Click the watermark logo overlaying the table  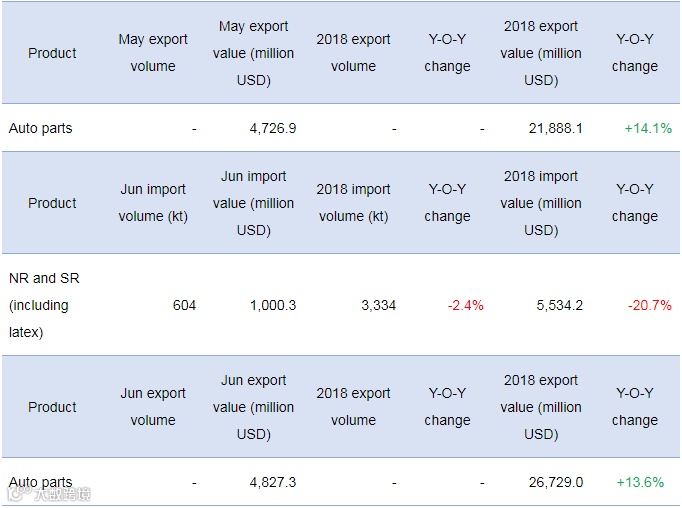point(50,493)
